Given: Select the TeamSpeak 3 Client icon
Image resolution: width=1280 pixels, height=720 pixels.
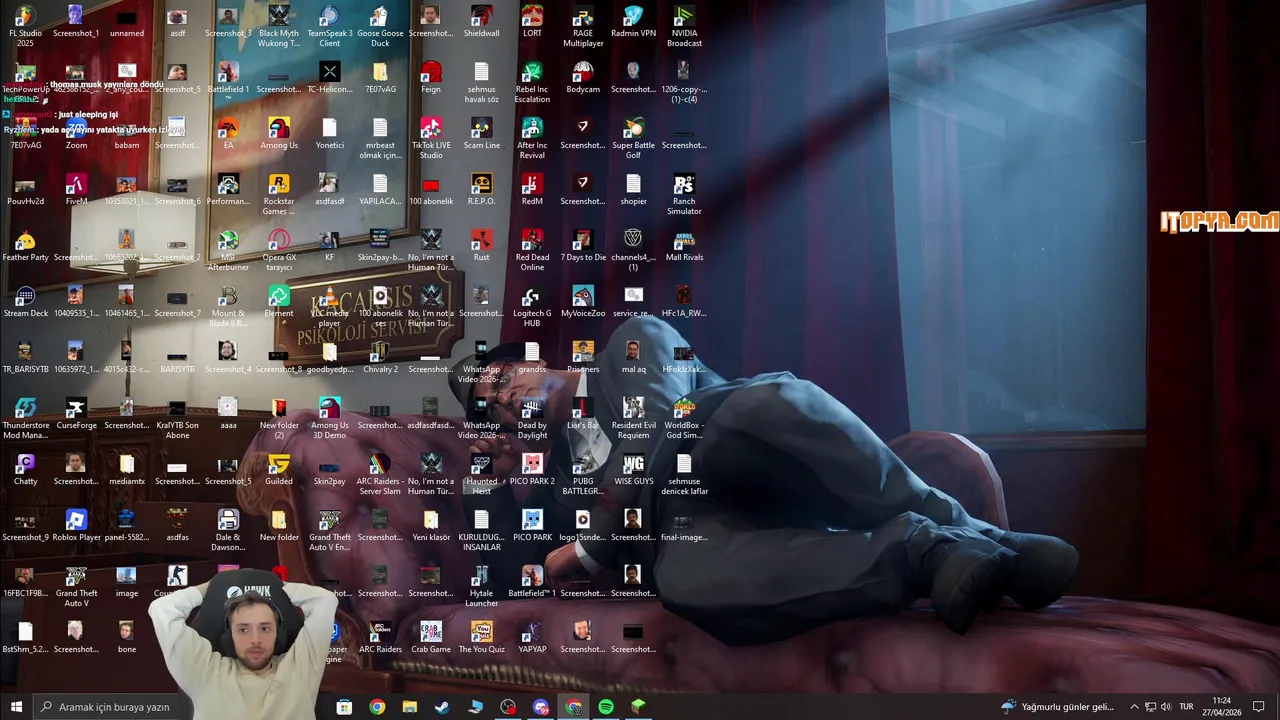Looking at the screenshot, I should tap(330, 26).
